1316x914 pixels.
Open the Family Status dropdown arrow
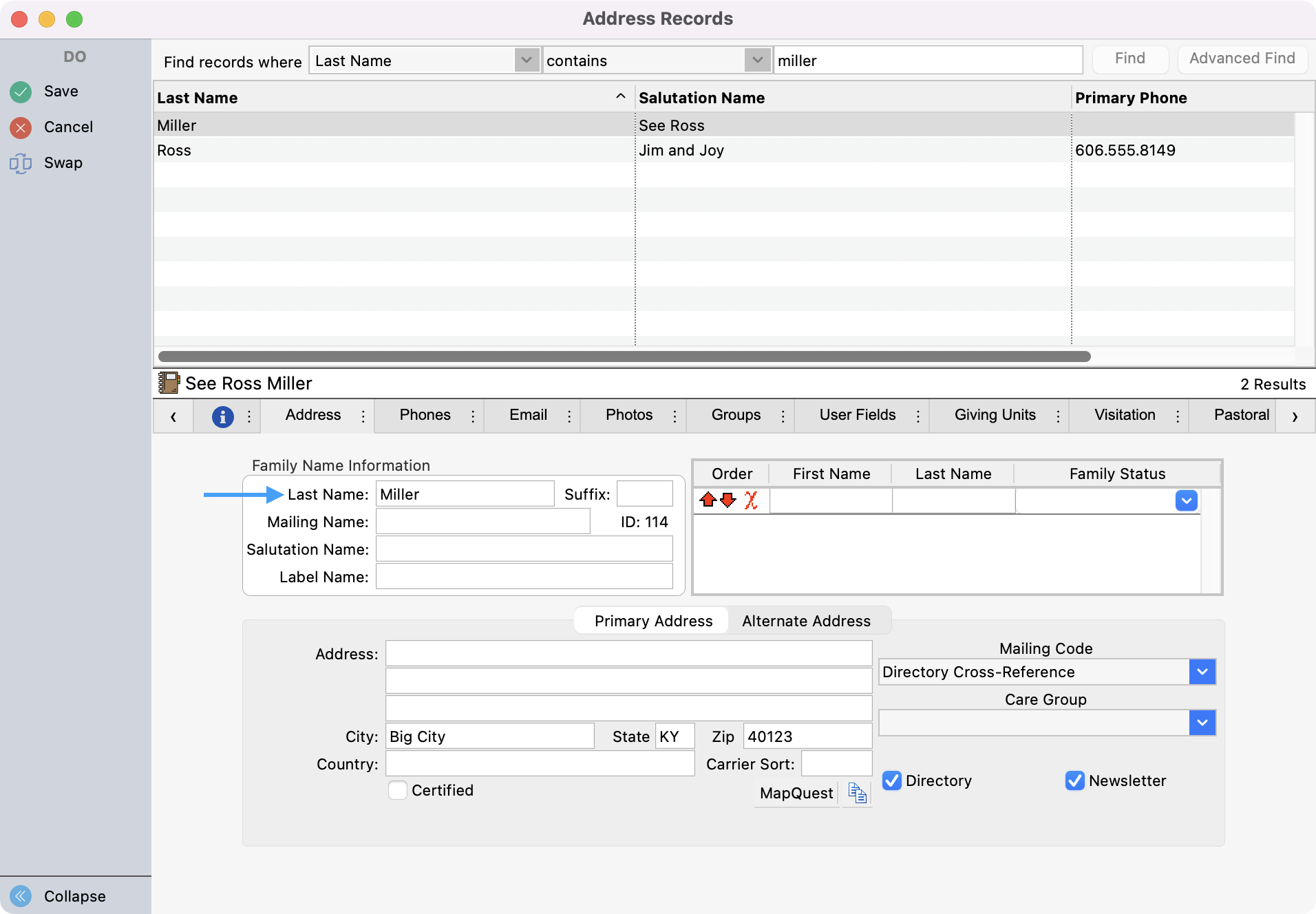[x=1187, y=500]
